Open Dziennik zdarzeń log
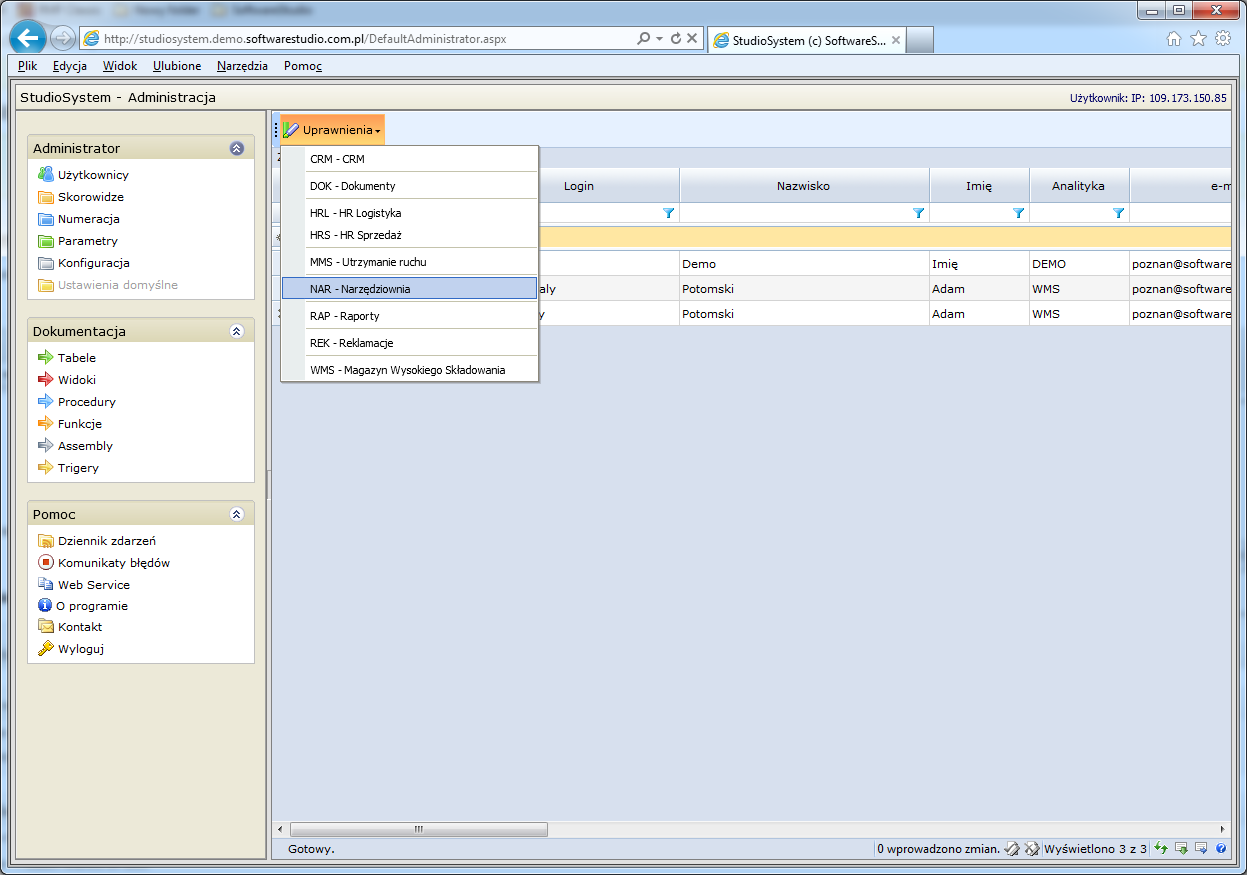This screenshot has width=1247, height=875. pos(97,541)
